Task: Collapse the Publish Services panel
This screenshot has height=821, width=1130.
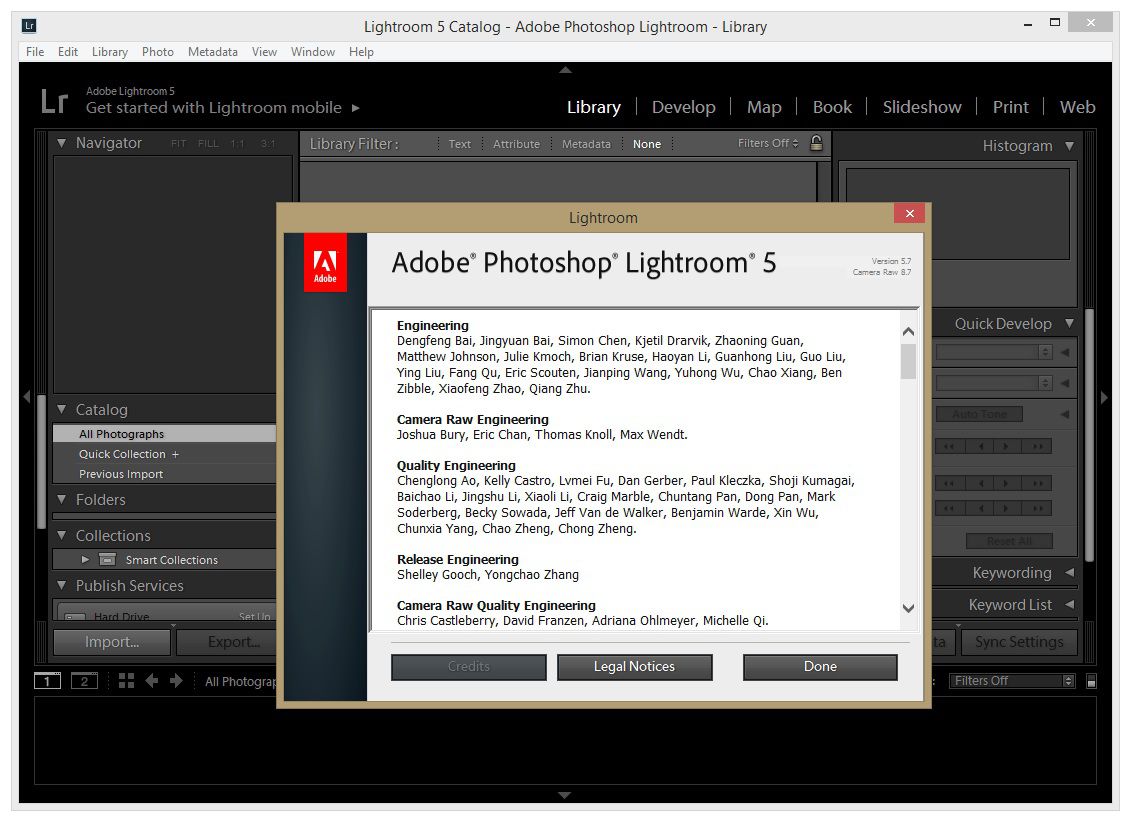Action: [x=61, y=585]
